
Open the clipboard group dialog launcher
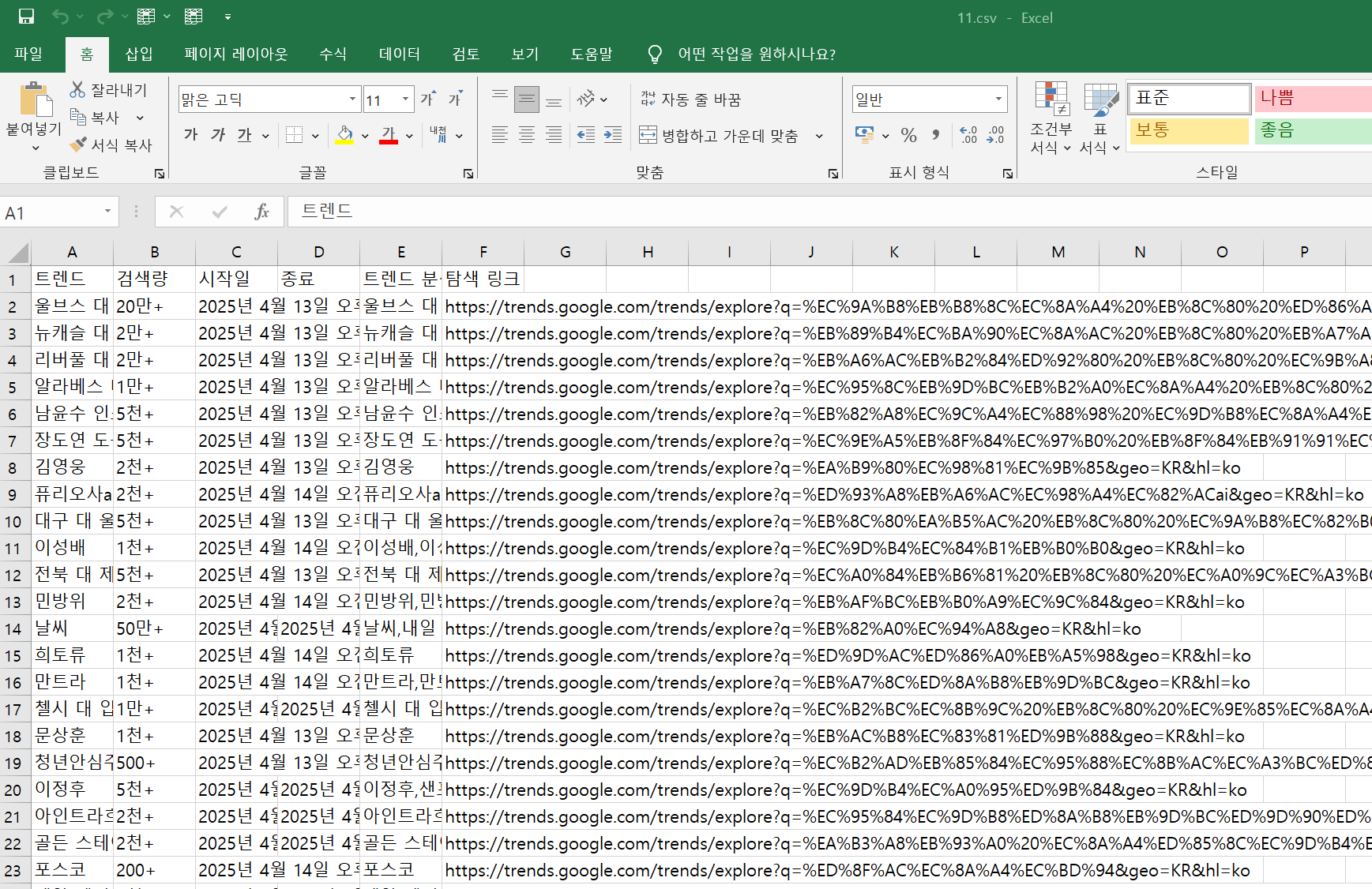[160, 173]
